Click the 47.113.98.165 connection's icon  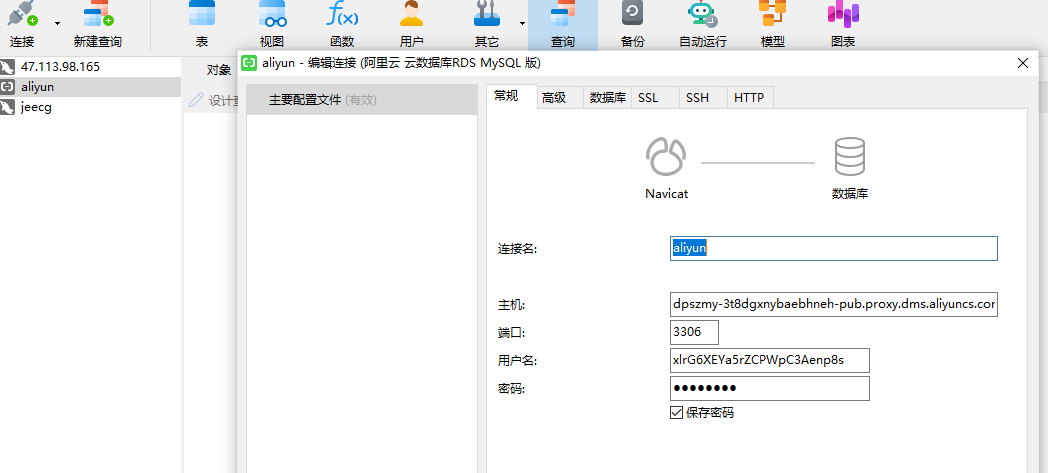click(x=8, y=67)
